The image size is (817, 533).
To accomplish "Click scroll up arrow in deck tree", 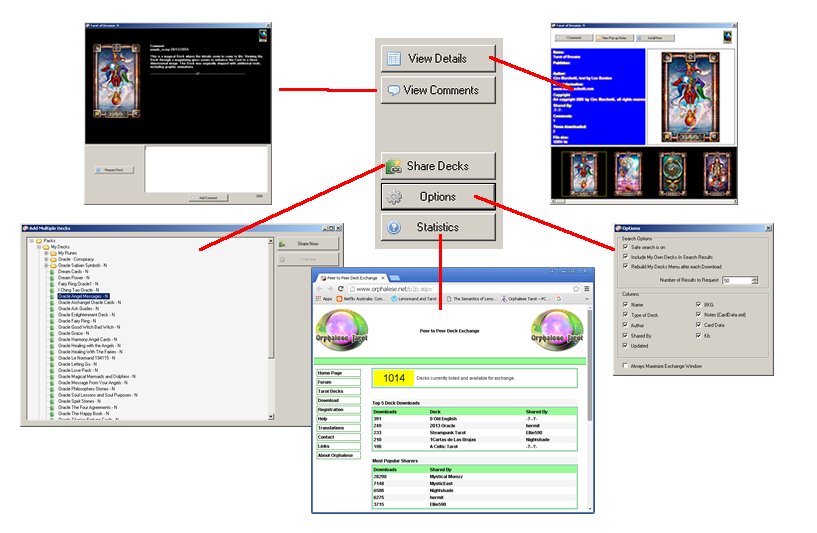I will click(270, 241).
